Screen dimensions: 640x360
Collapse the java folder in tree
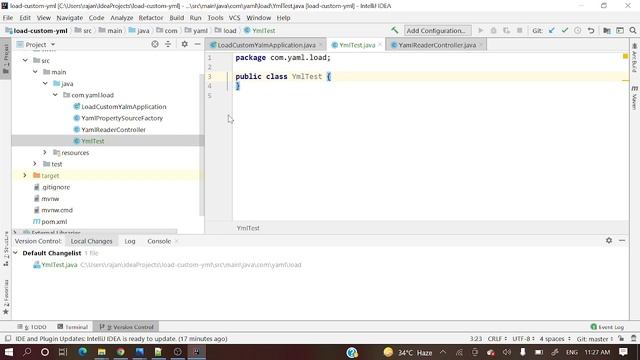(45, 83)
